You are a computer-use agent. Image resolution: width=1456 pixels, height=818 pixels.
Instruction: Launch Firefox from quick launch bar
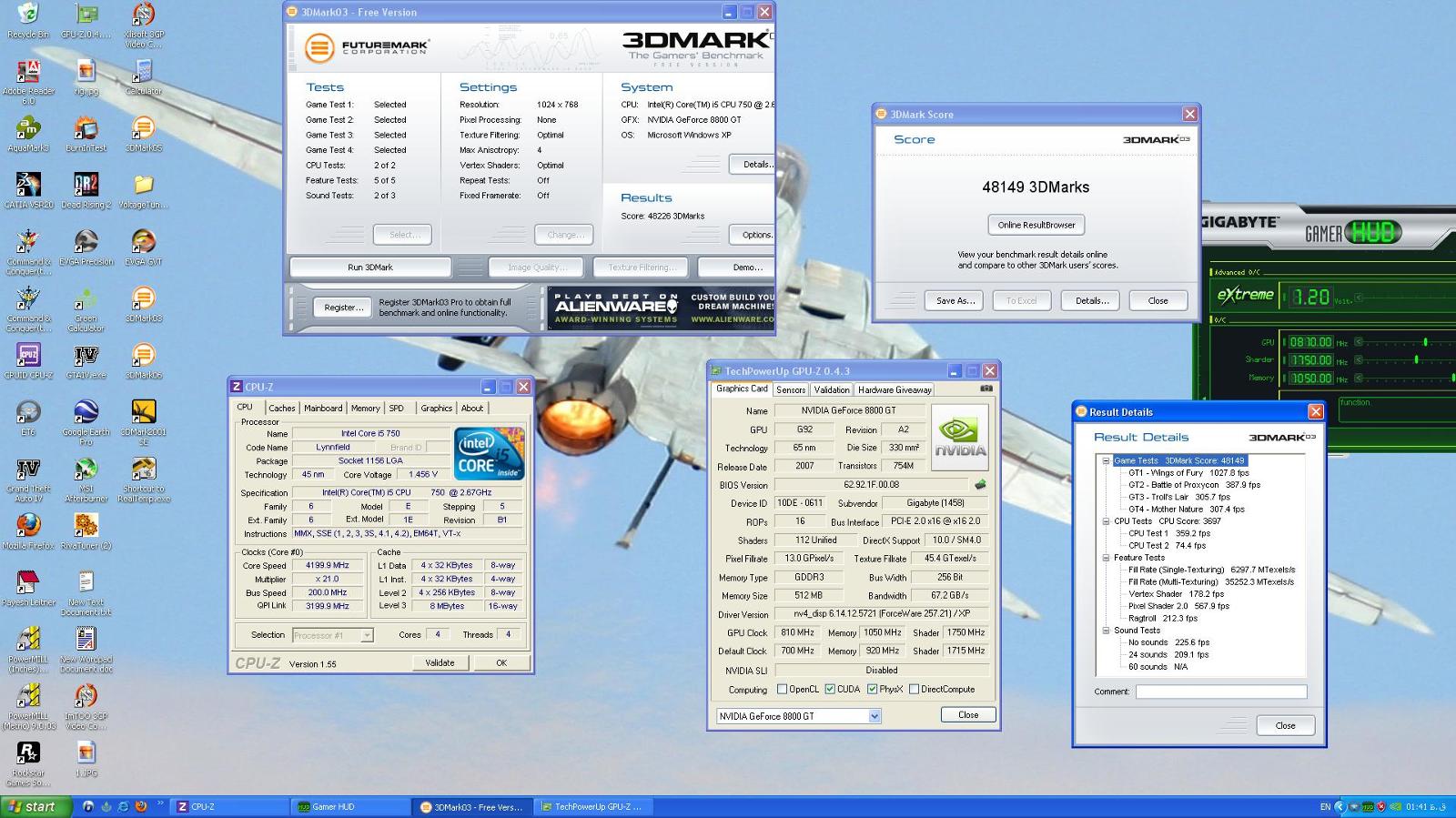[141, 806]
